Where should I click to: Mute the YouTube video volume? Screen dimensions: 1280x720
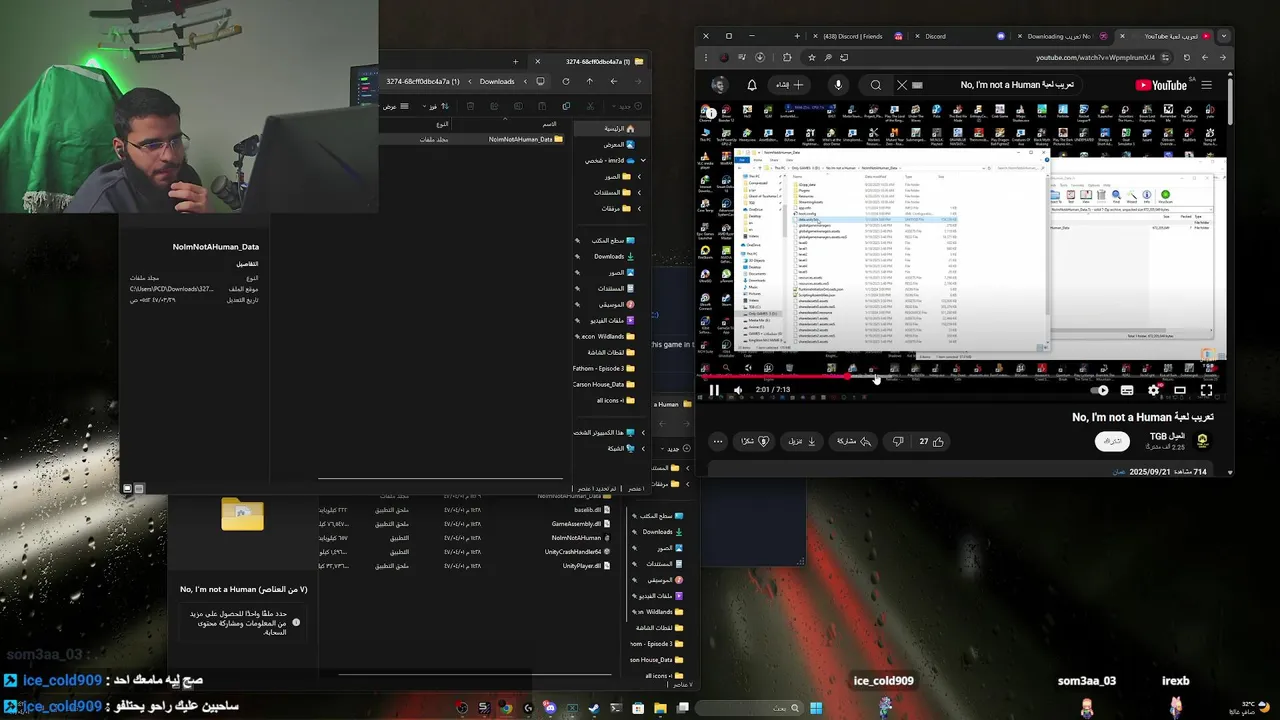click(x=738, y=390)
